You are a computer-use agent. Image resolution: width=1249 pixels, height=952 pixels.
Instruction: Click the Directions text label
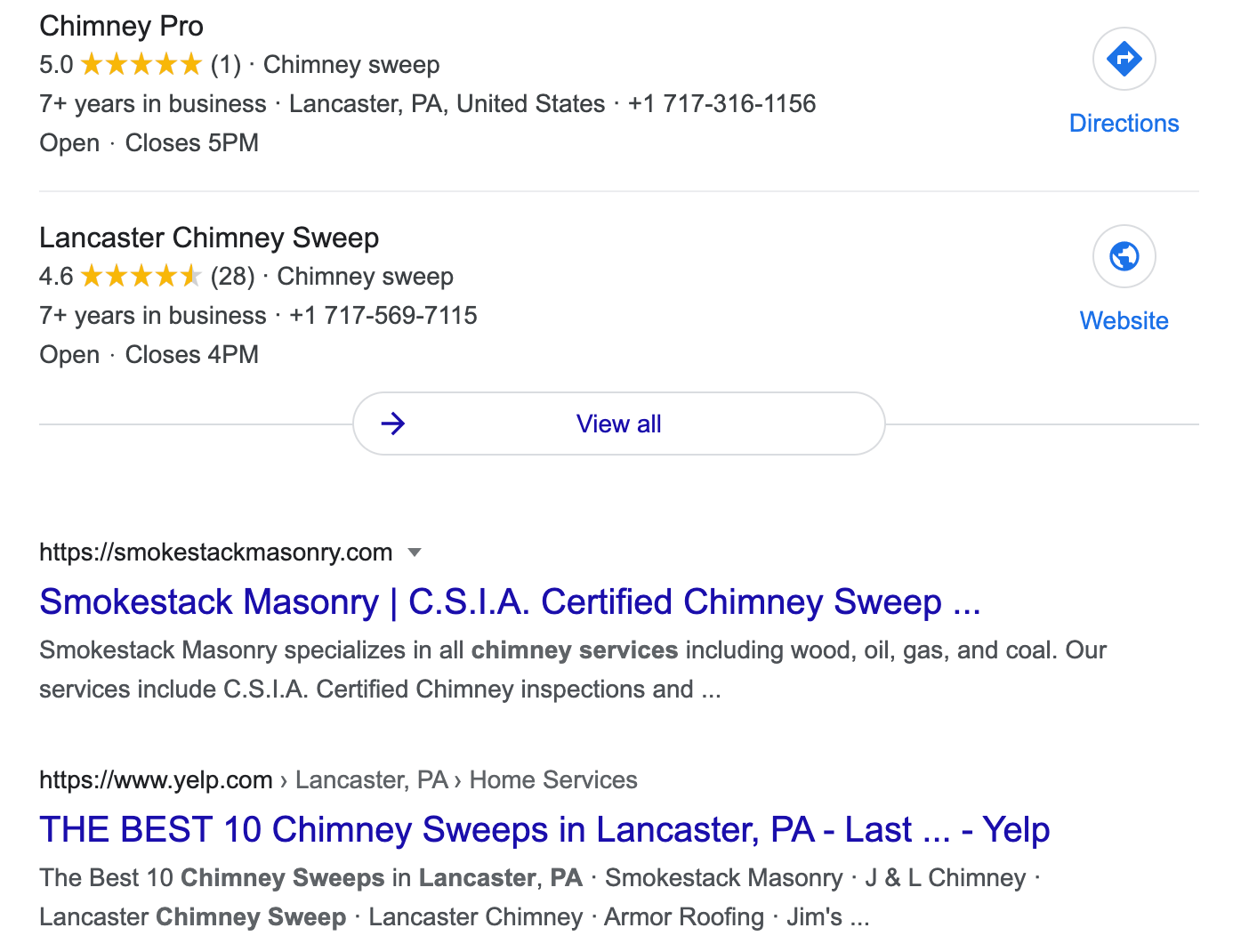(1124, 124)
